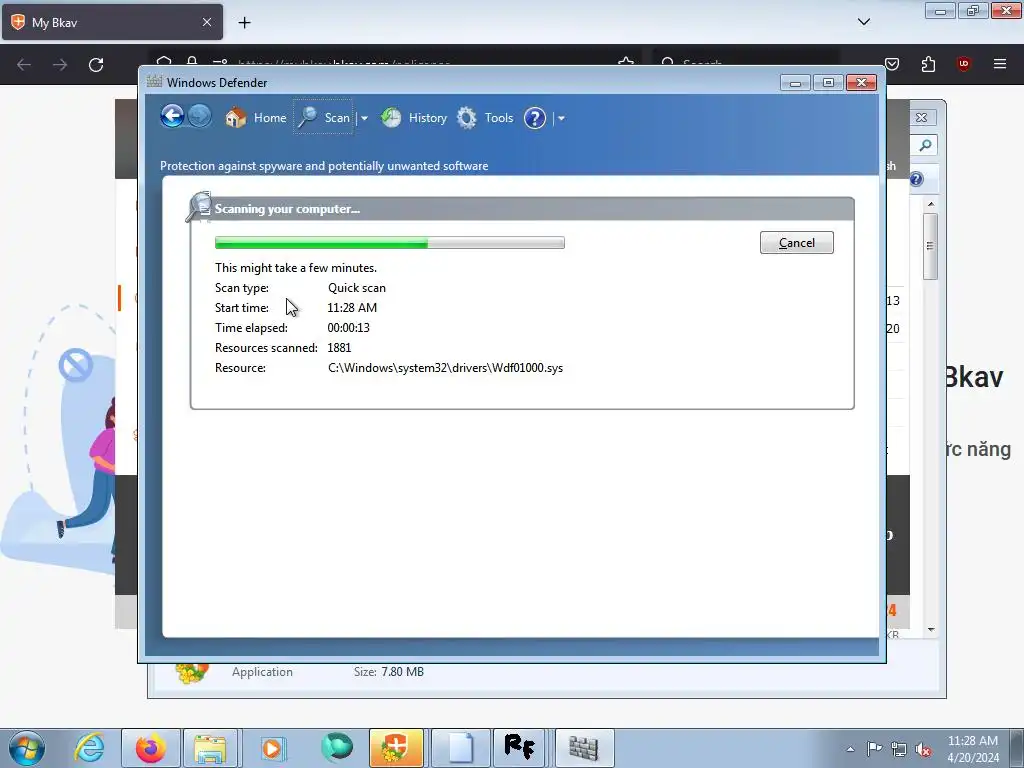The width and height of the screenshot is (1024, 768).
Task: Click the Windows Defender title bar icon
Action: pos(155,82)
